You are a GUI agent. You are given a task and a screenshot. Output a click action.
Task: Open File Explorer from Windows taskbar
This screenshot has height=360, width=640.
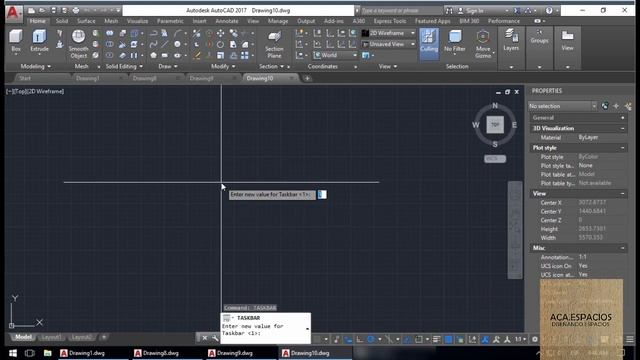48,353
